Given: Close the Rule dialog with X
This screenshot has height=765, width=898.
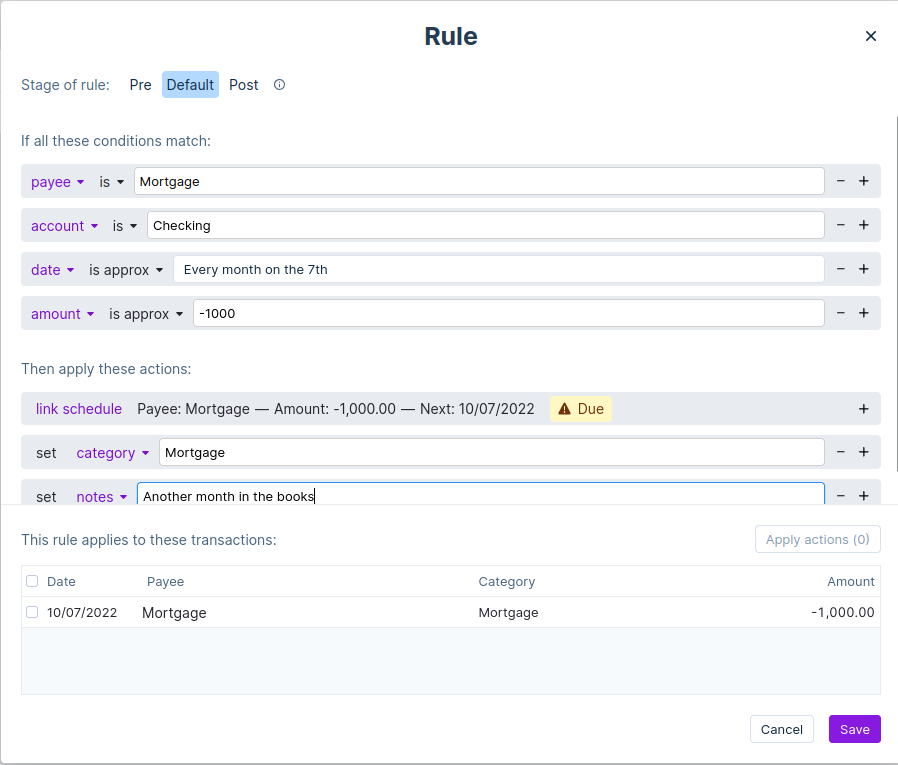Looking at the screenshot, I should point(870,36).
